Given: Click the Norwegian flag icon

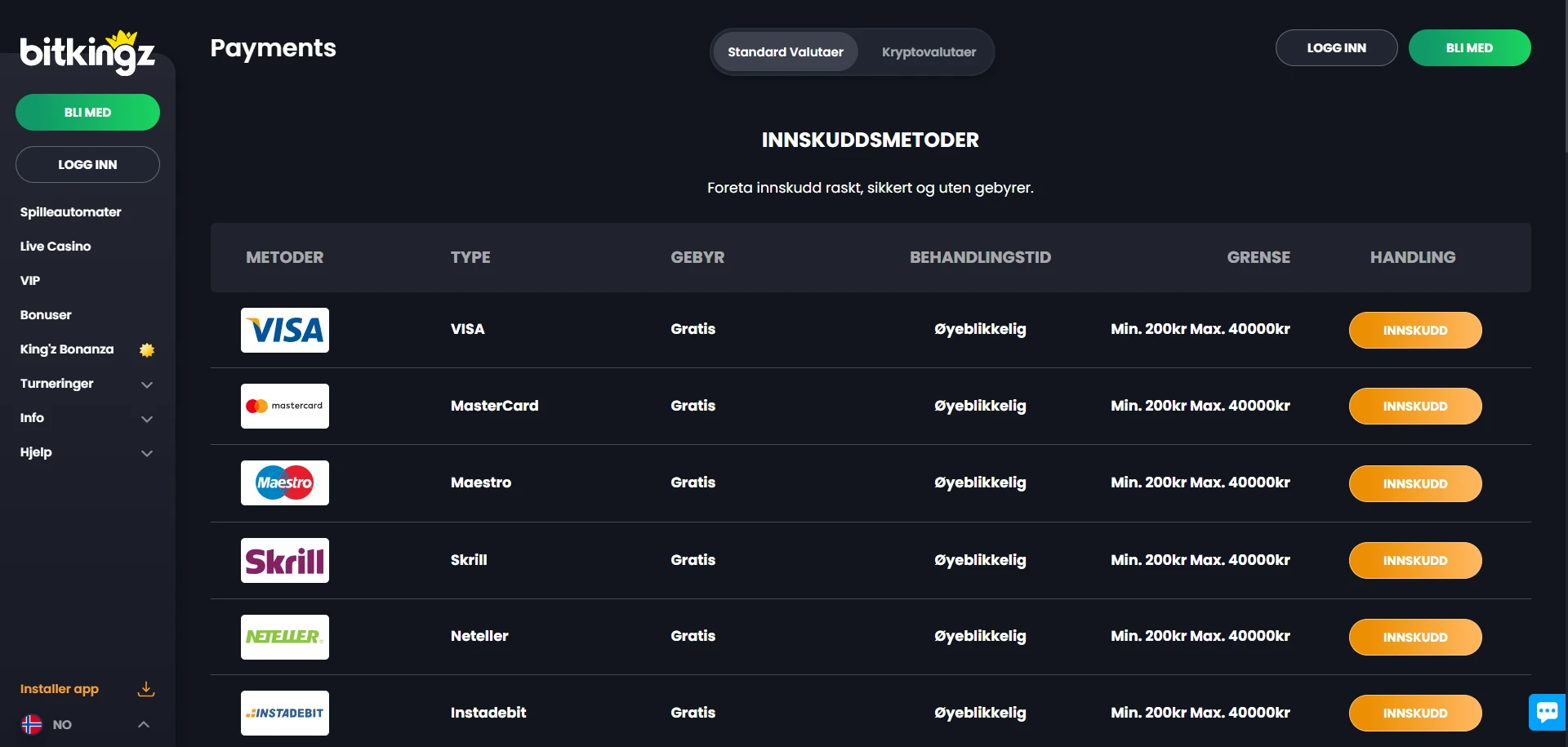Looking at the screenshot, I should tap(32, 724).
